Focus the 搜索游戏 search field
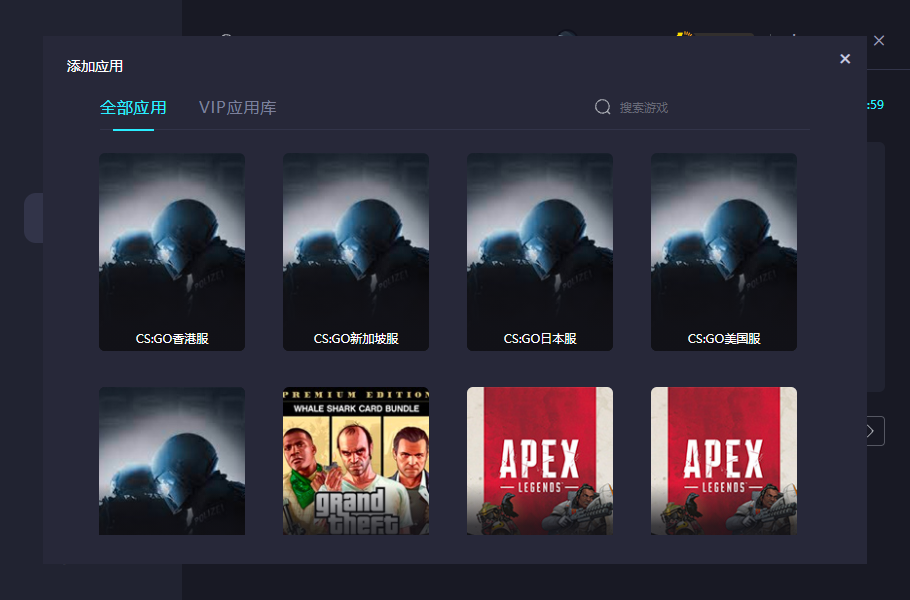This screenshot has width=910, height=600. tap(644, 108)
